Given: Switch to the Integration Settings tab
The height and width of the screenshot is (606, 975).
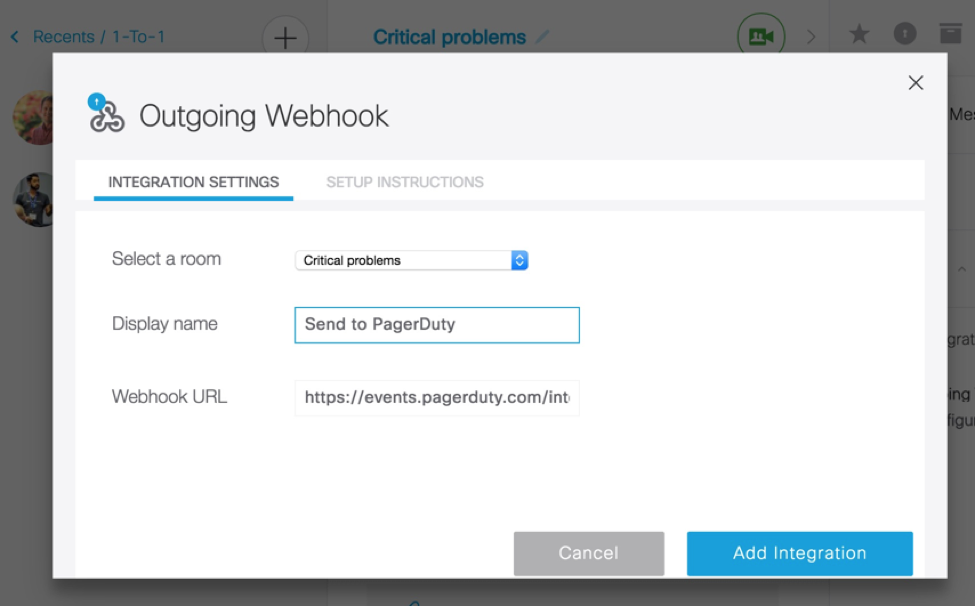Looking at the screenshot, I should tap(193, 182).
